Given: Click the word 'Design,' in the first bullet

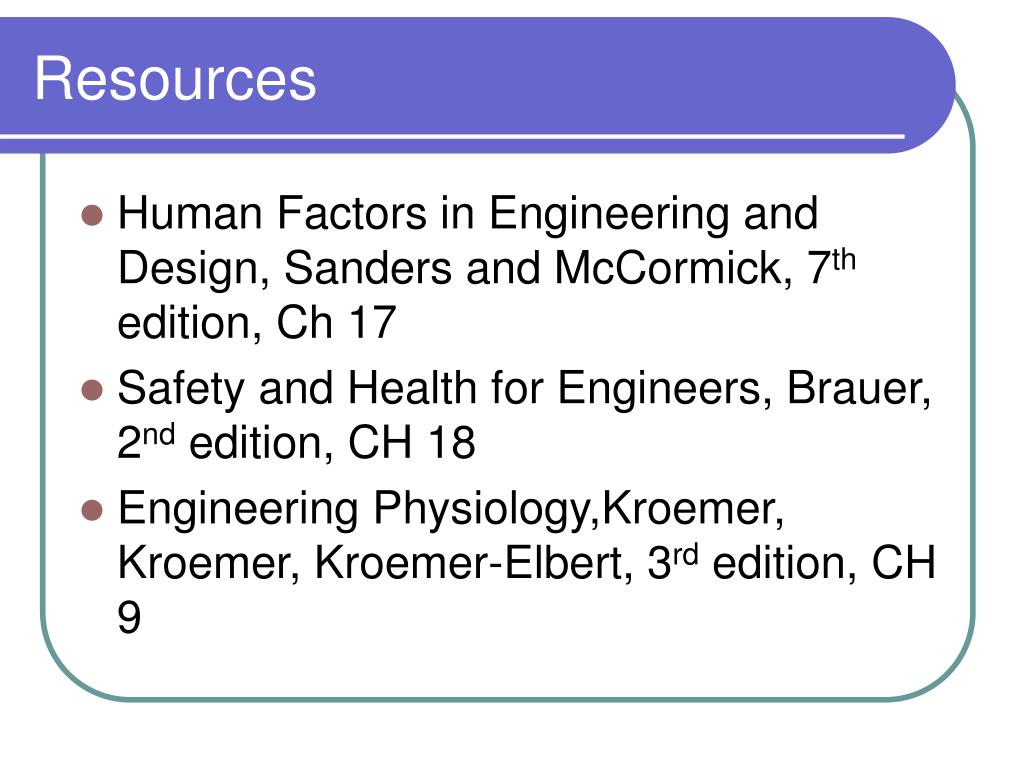Looking at the screenshot, I should [194, 269].
